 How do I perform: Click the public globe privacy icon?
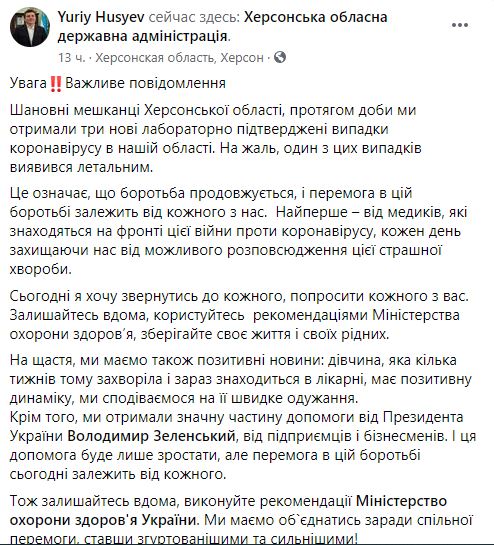pos(280,57)
